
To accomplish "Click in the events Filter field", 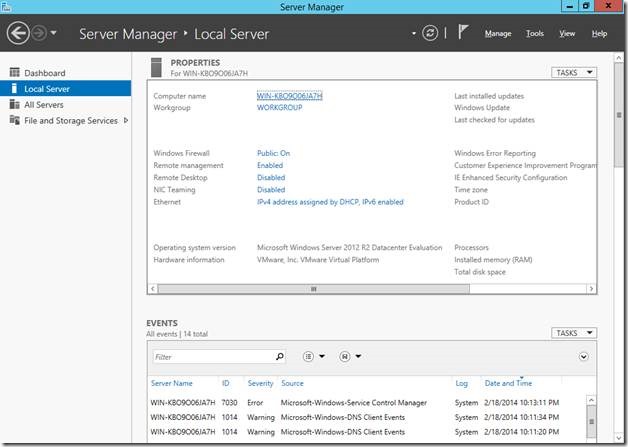I will coord(214,356).
